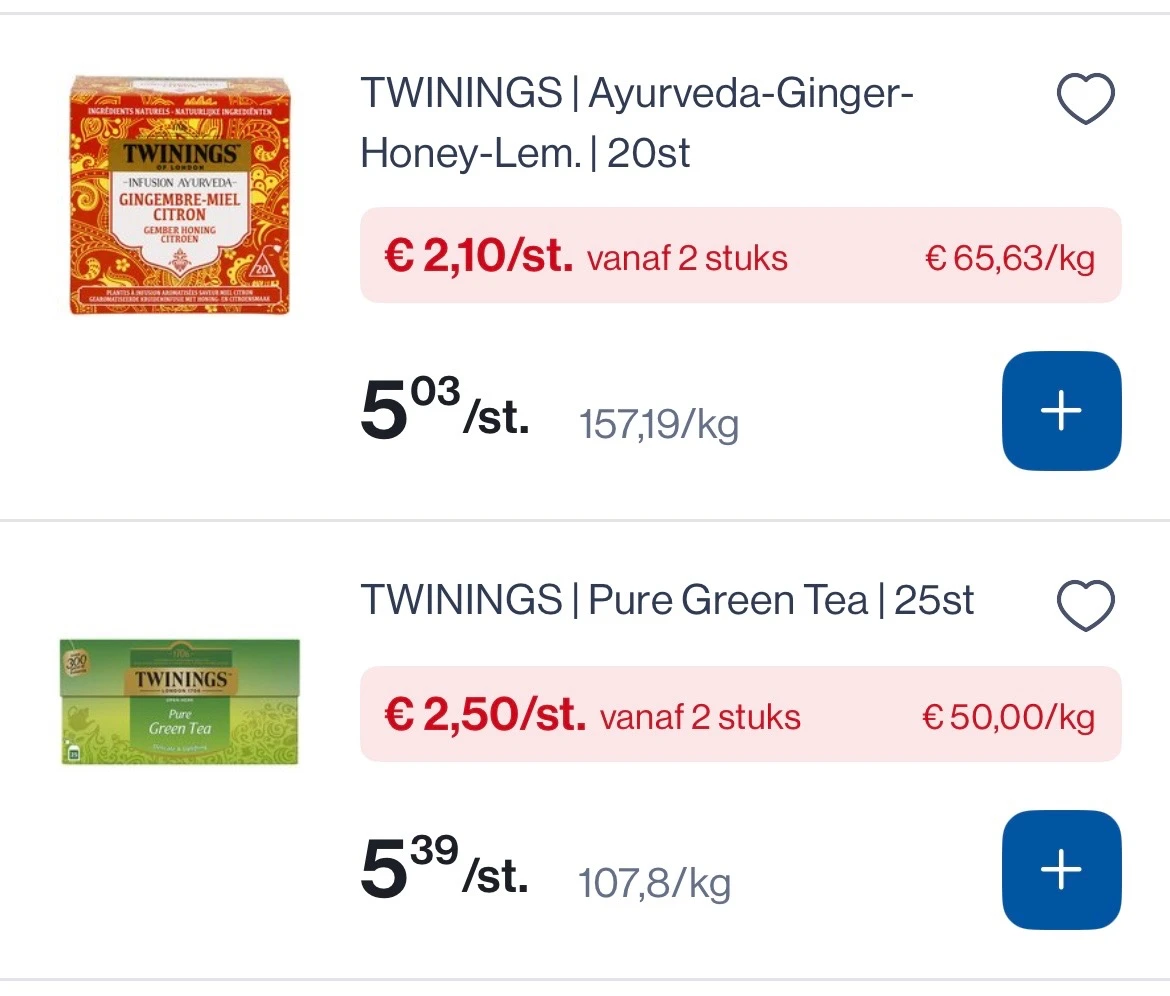Open the TWININGS Pure Green Tea product page
This screenshot has width=1170, height=996.
[667, 599]
